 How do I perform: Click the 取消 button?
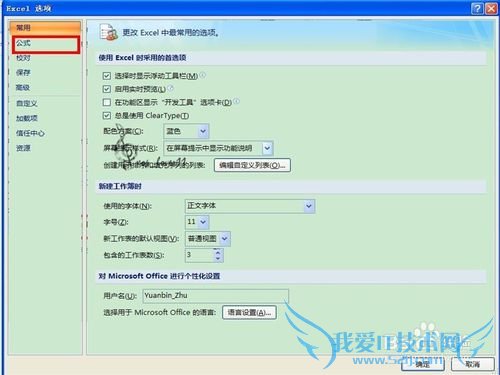click(473, 364)
